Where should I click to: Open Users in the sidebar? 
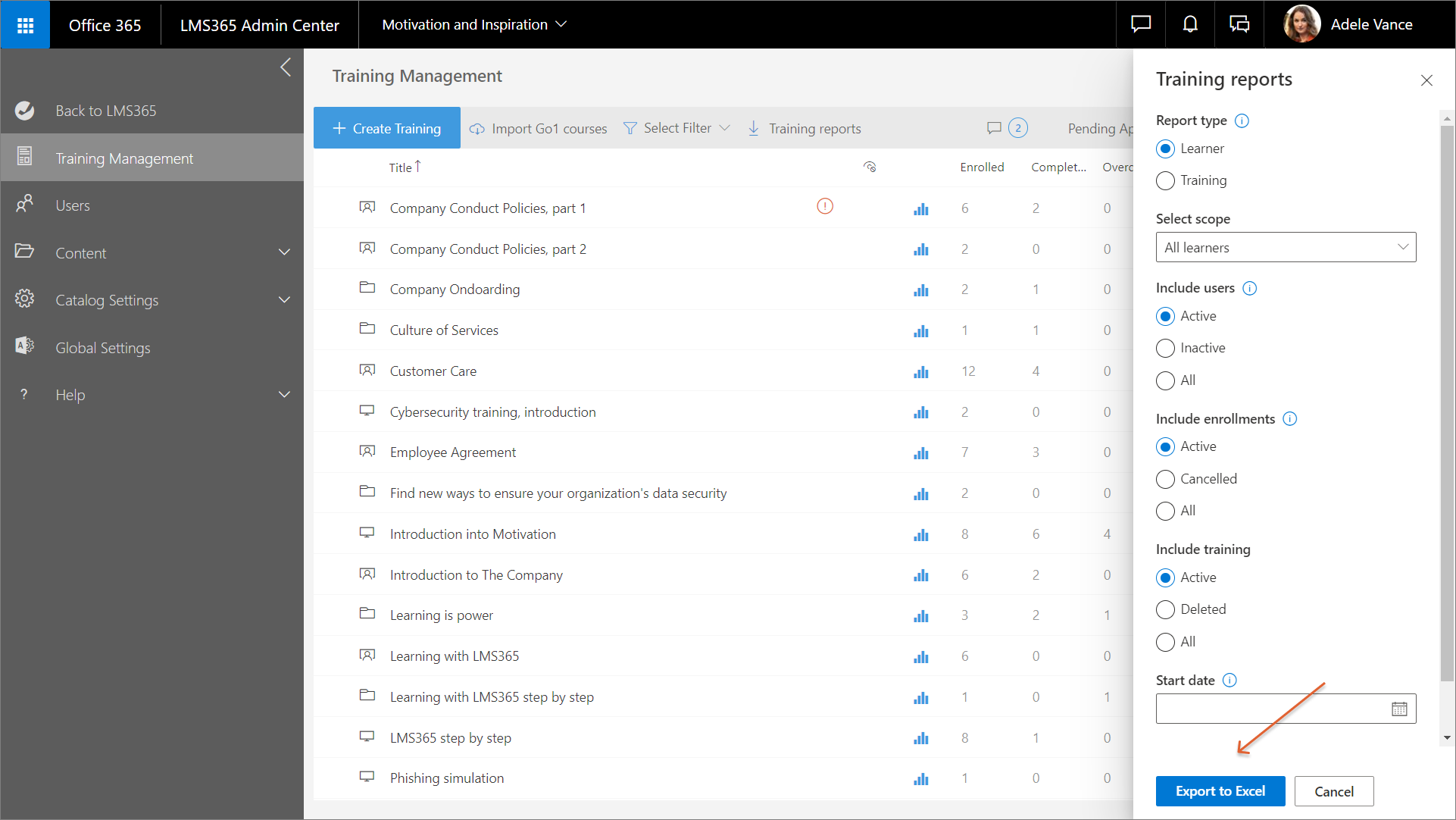click(x=73, y=205)
